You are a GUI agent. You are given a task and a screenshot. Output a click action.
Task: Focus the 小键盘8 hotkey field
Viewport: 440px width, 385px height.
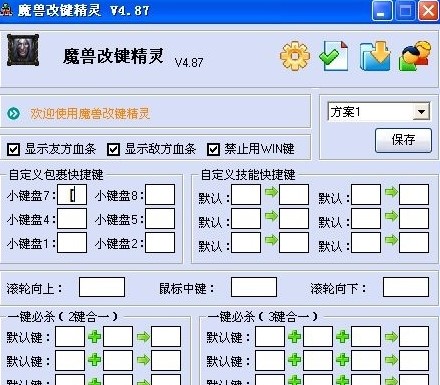click(x=160, y=195)
